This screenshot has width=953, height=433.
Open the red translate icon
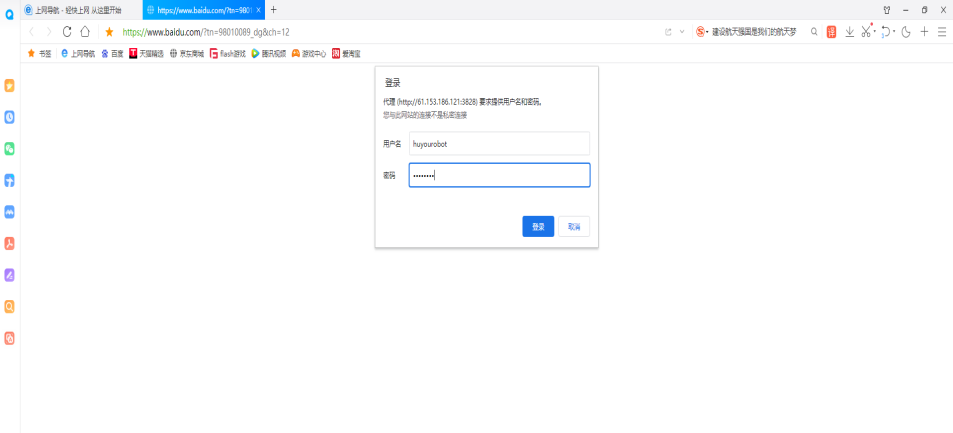pyautogui.click(x=831, y=32)
